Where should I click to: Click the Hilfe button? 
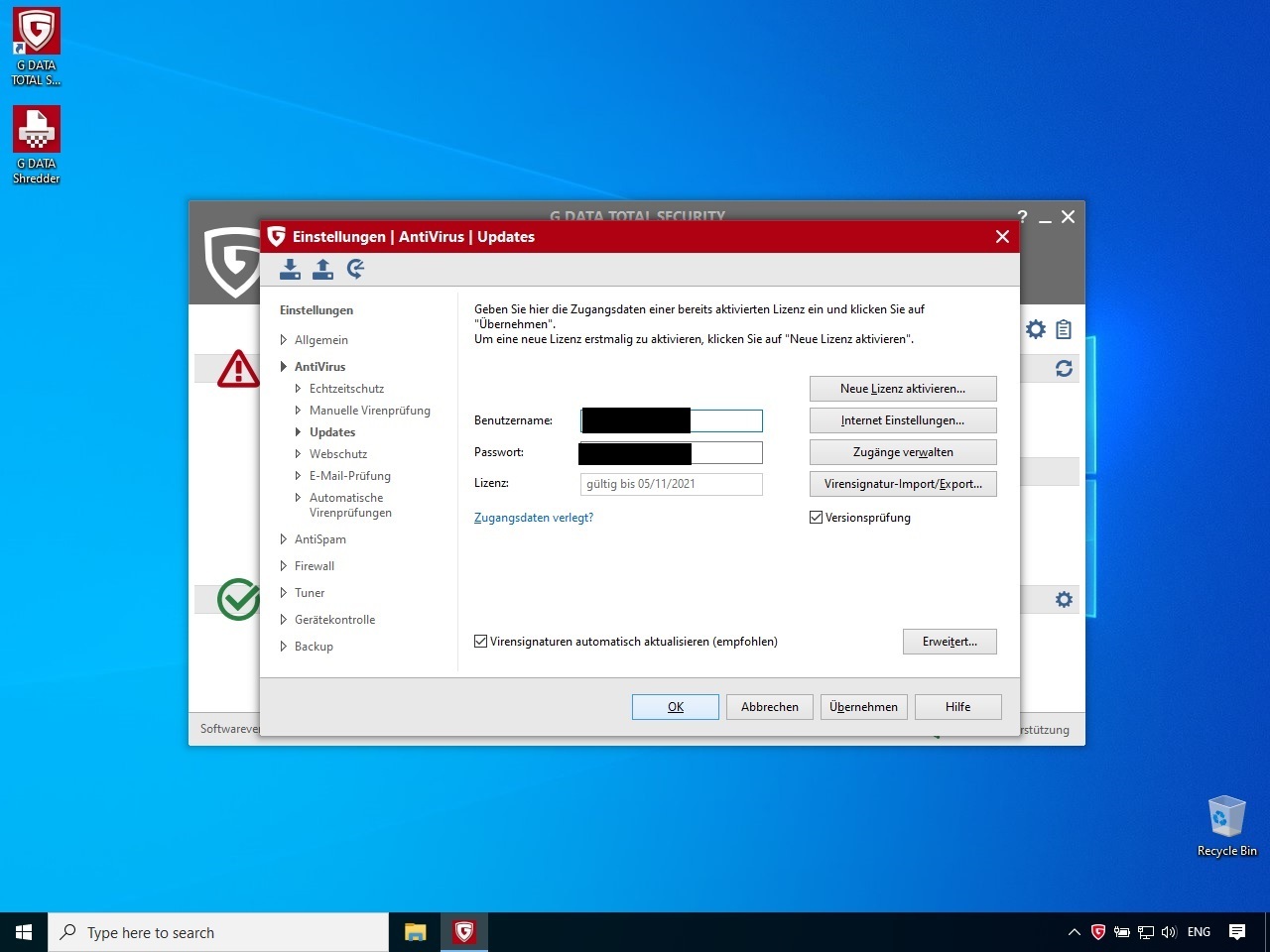click(958, 707)
